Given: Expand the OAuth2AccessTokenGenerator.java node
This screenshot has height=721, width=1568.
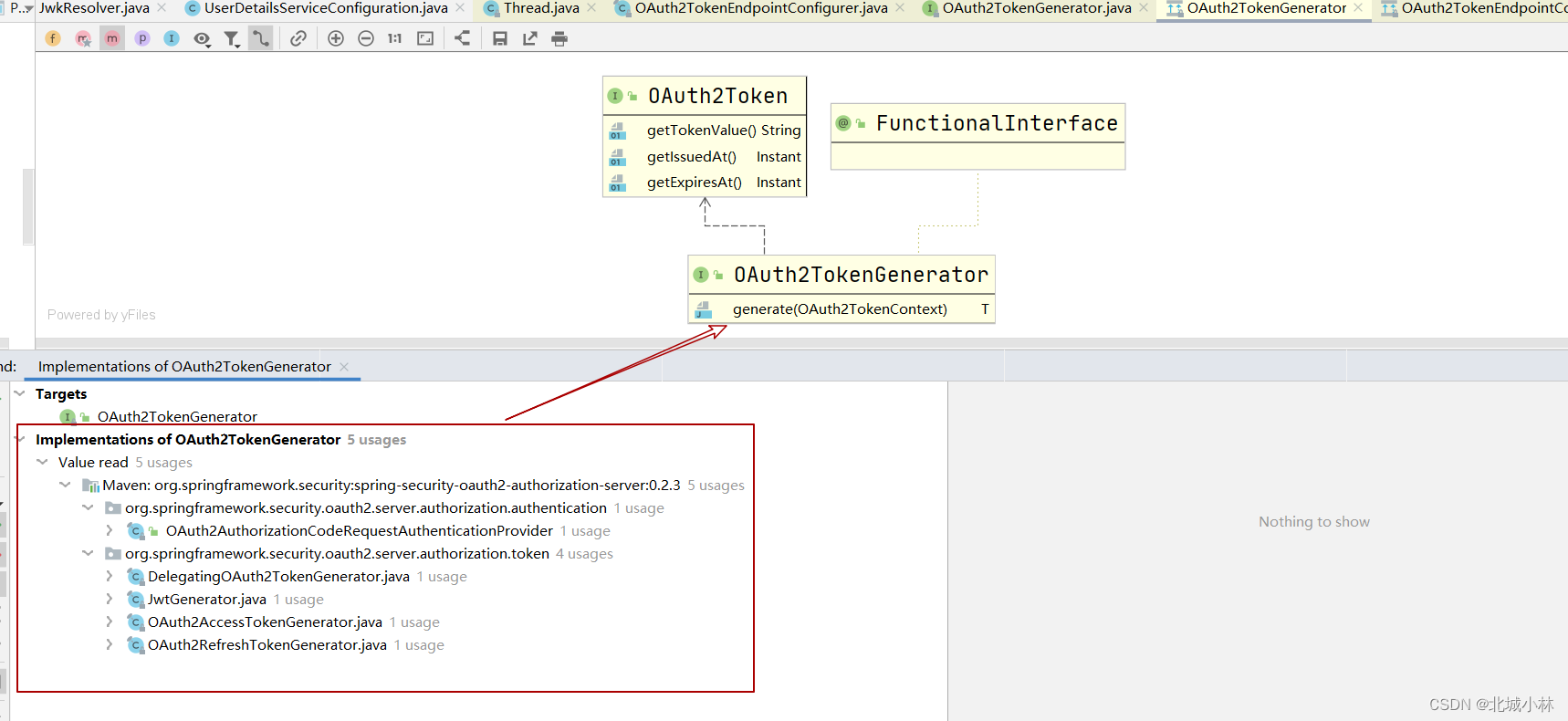Looking at the screenshot, I should click(x=110, y=622).
